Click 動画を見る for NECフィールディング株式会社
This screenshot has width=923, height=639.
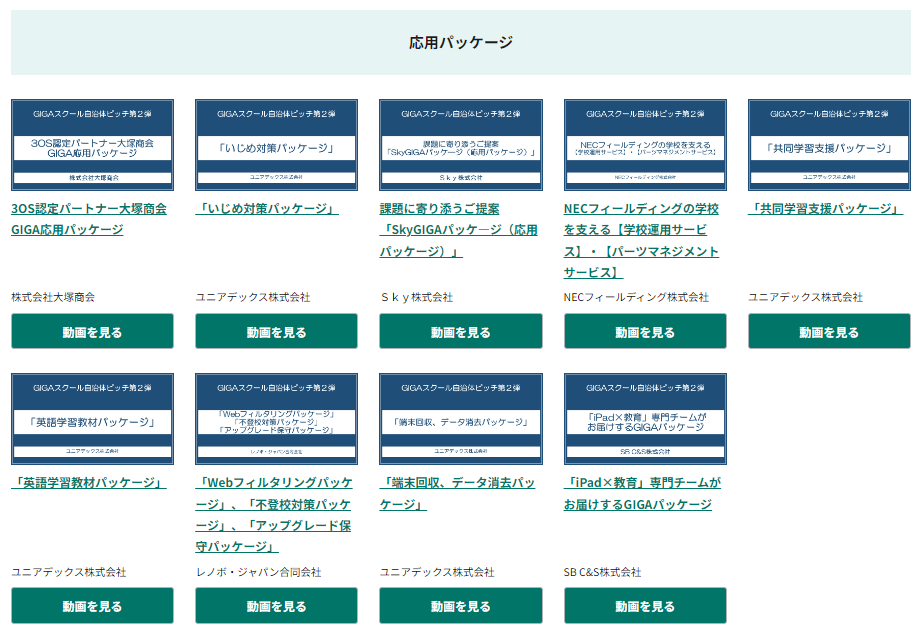point(645,331)
